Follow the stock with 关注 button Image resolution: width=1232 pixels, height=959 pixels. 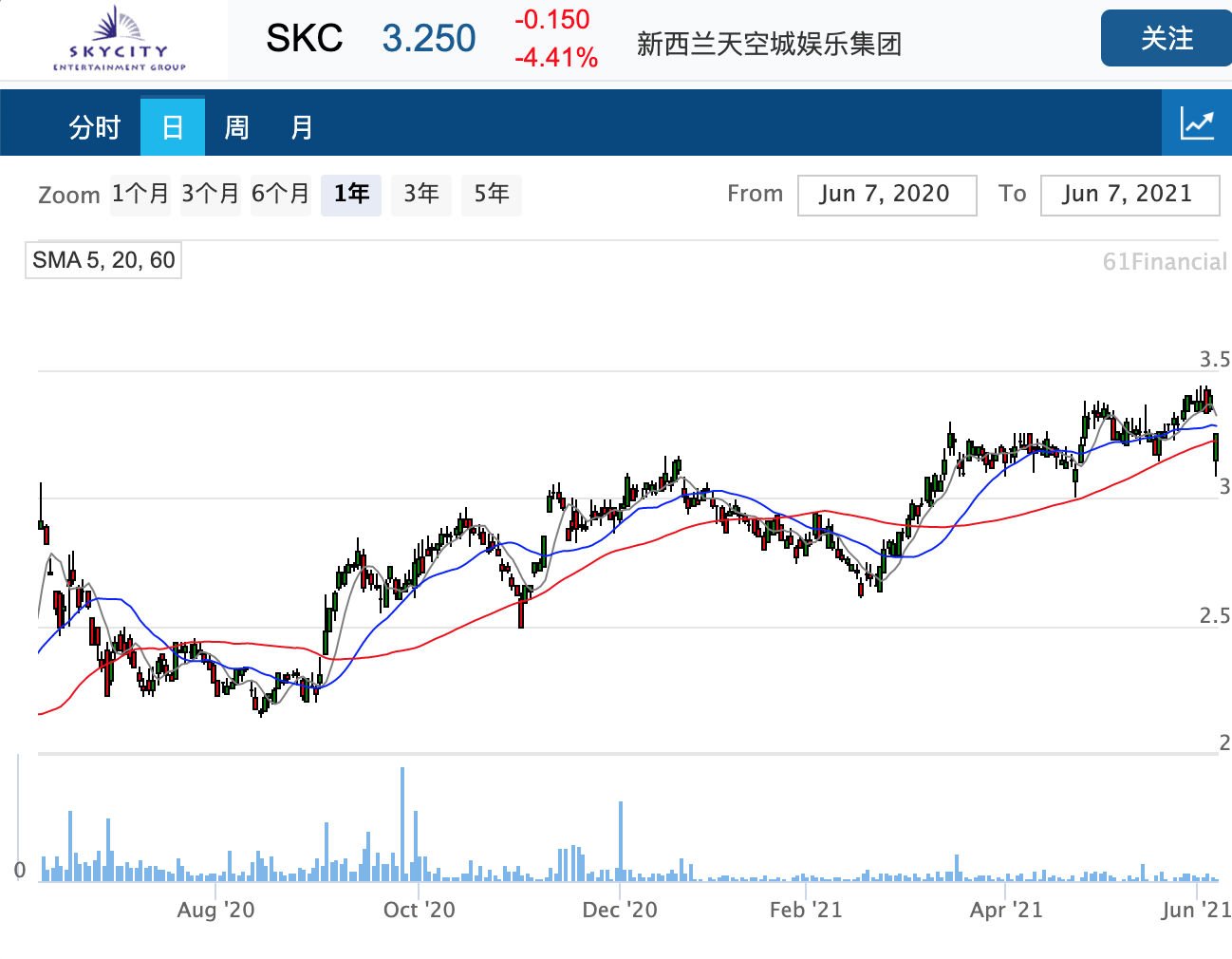tap(1166, 39)
